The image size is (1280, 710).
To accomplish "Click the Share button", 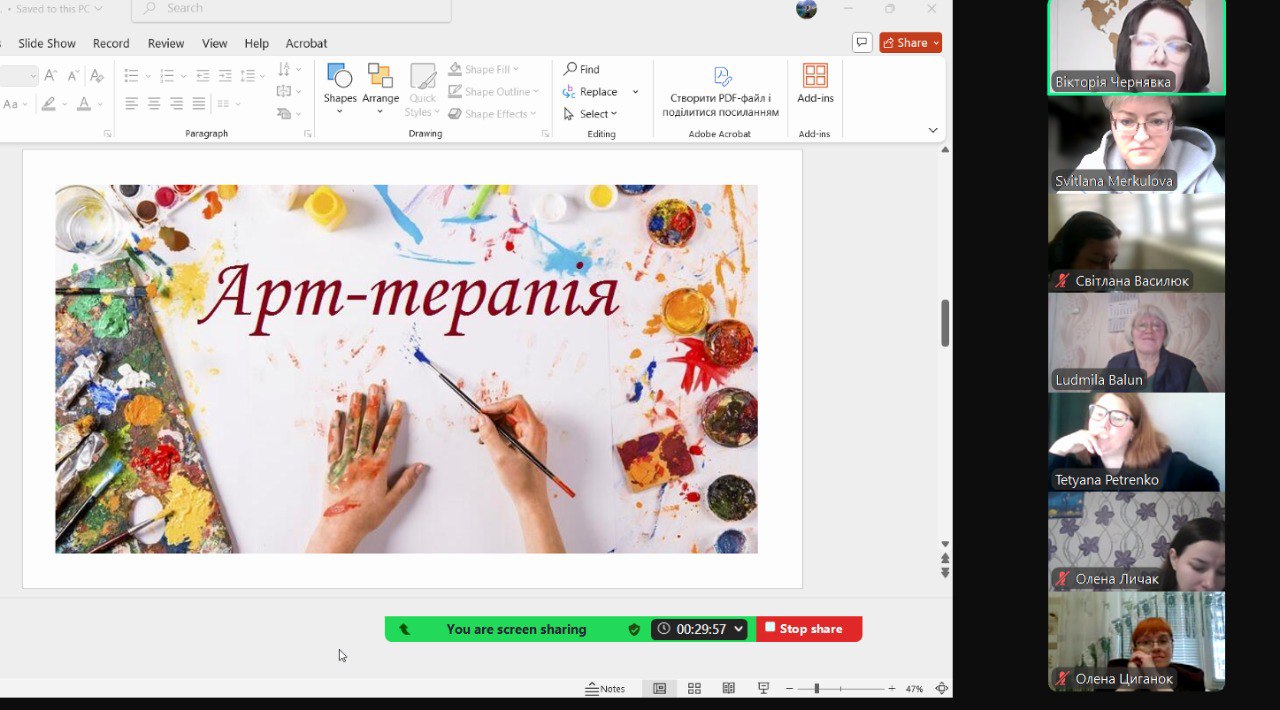I will pos(910,43).
